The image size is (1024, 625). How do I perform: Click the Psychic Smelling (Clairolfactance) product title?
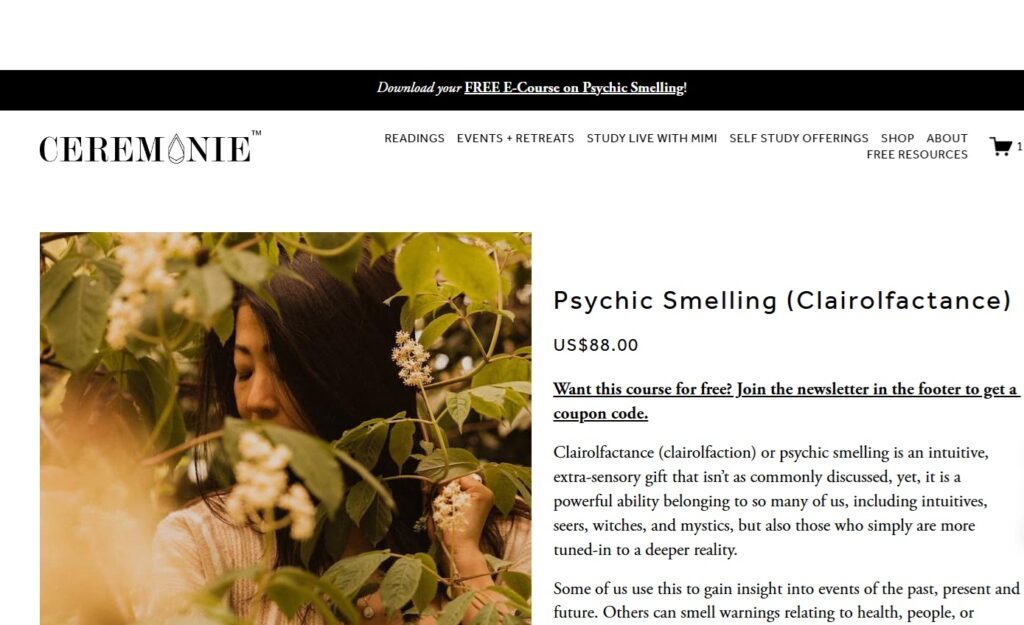click(782, 300)
